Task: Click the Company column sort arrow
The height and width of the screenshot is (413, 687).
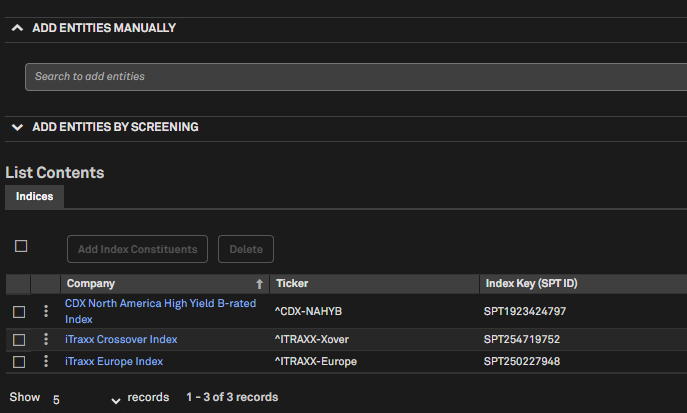Action: [x=259, y=284]
